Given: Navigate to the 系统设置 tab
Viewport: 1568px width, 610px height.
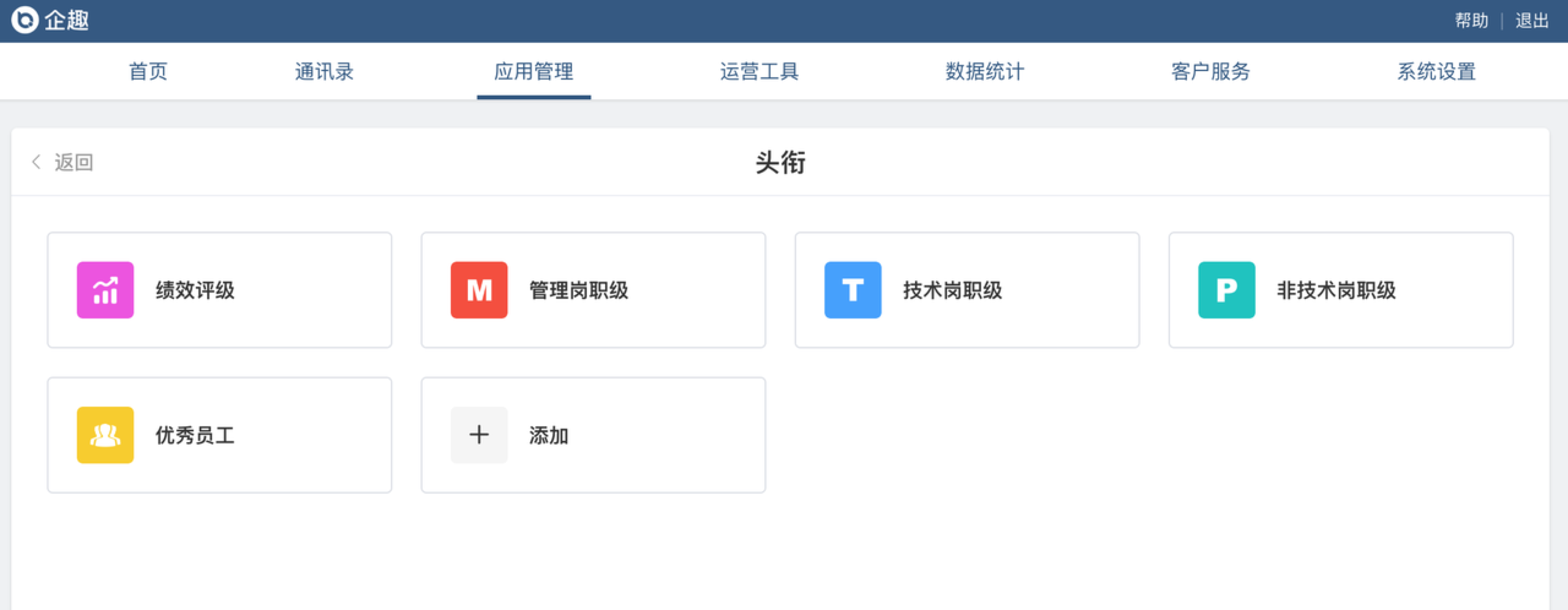Looking at the screenshot, I should 1436,72.
